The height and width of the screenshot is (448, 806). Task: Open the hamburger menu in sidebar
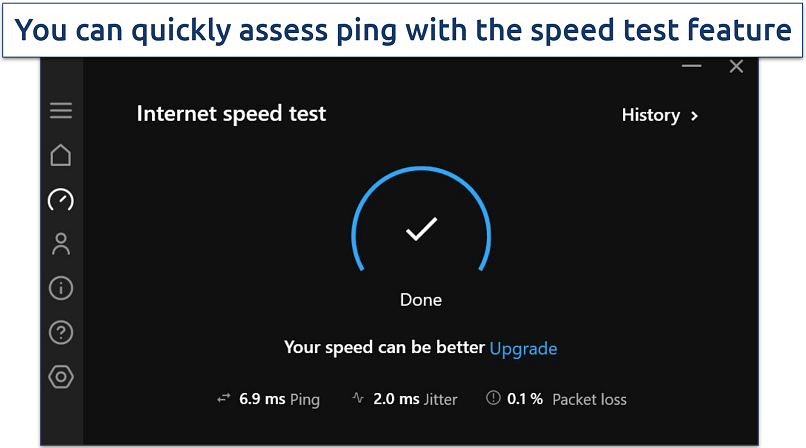point(61,110)
